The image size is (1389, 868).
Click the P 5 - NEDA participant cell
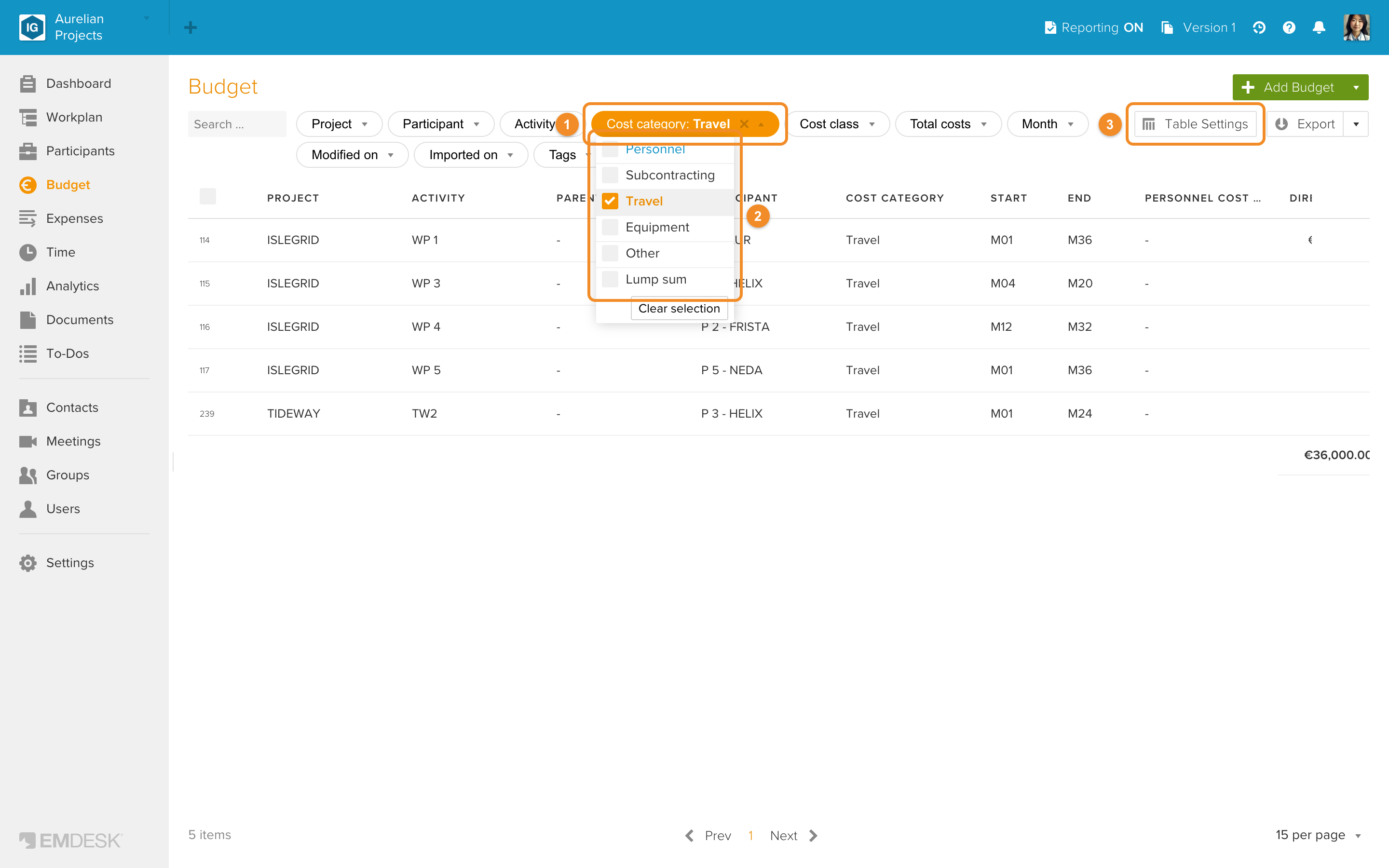[x=732, y=370]
